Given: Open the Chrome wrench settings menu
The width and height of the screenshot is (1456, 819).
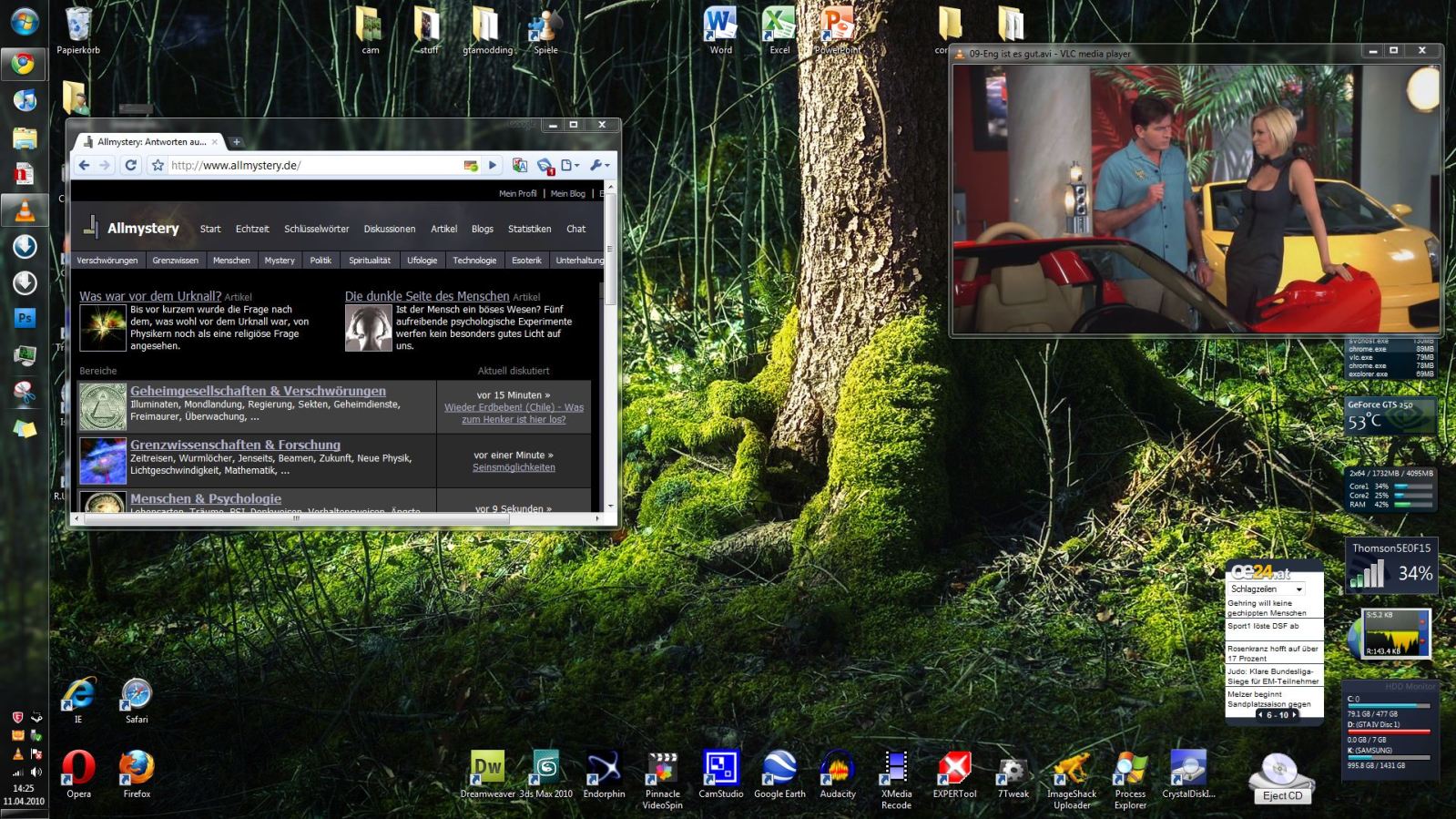Looking at the screenshot, I should [599, 165].
